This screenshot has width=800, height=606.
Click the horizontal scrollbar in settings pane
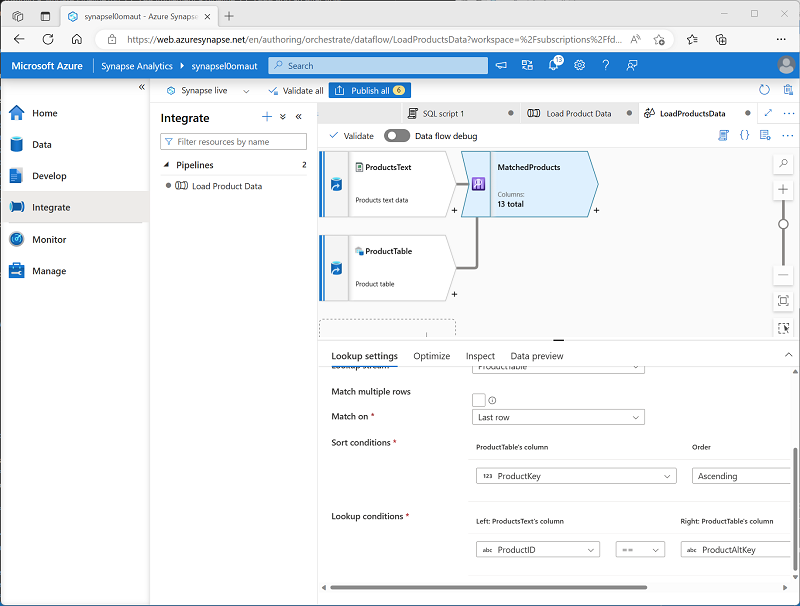488,587
